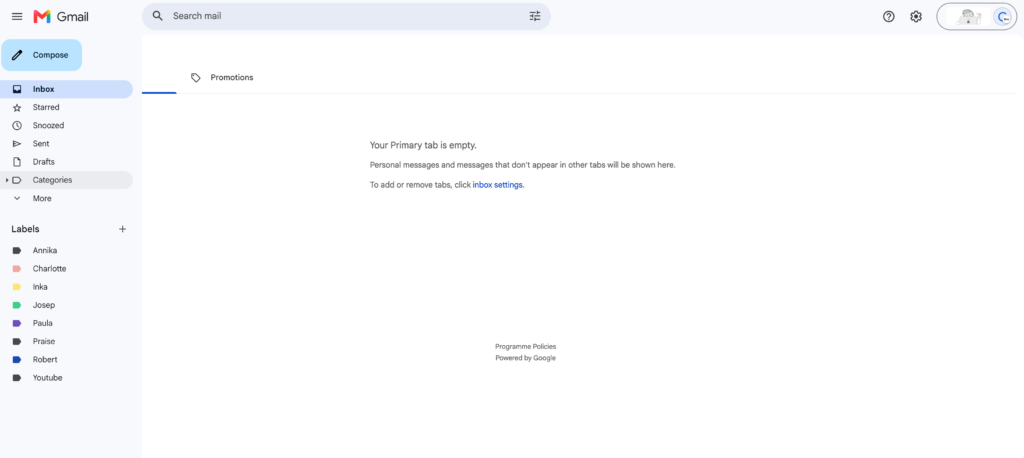Screen dimensions: 1024x458
Task: Click the Compose pencil icon
Action: pos(18,55)
